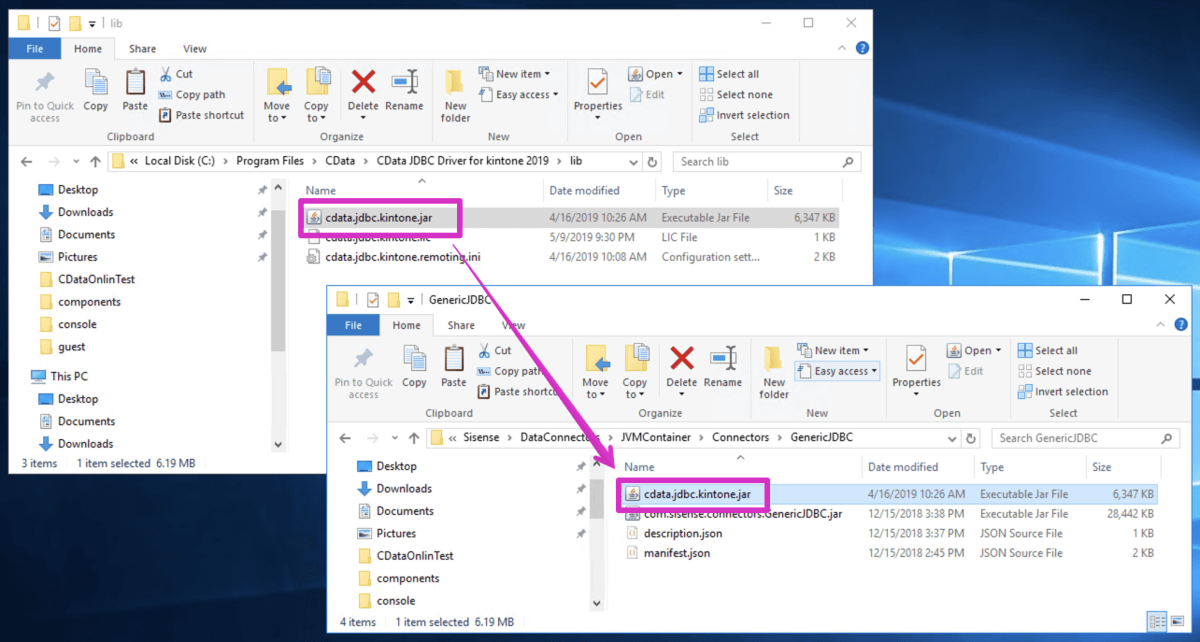Open the View tab in lib window
Image resolution: width=1200 pixels, height=642 pixels.
tap(195, 48)
